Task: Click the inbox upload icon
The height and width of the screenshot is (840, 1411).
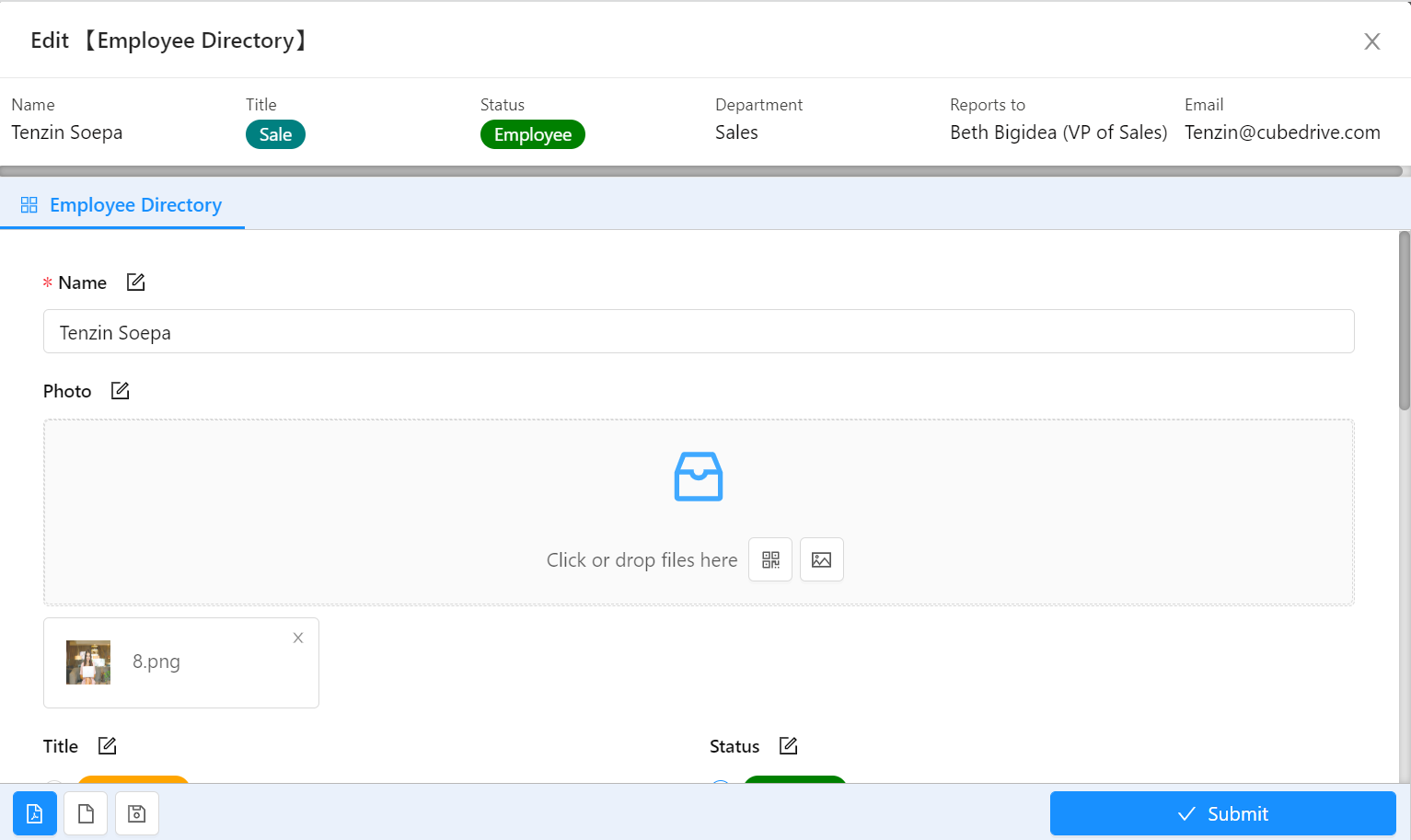Action: coord(699,477)
